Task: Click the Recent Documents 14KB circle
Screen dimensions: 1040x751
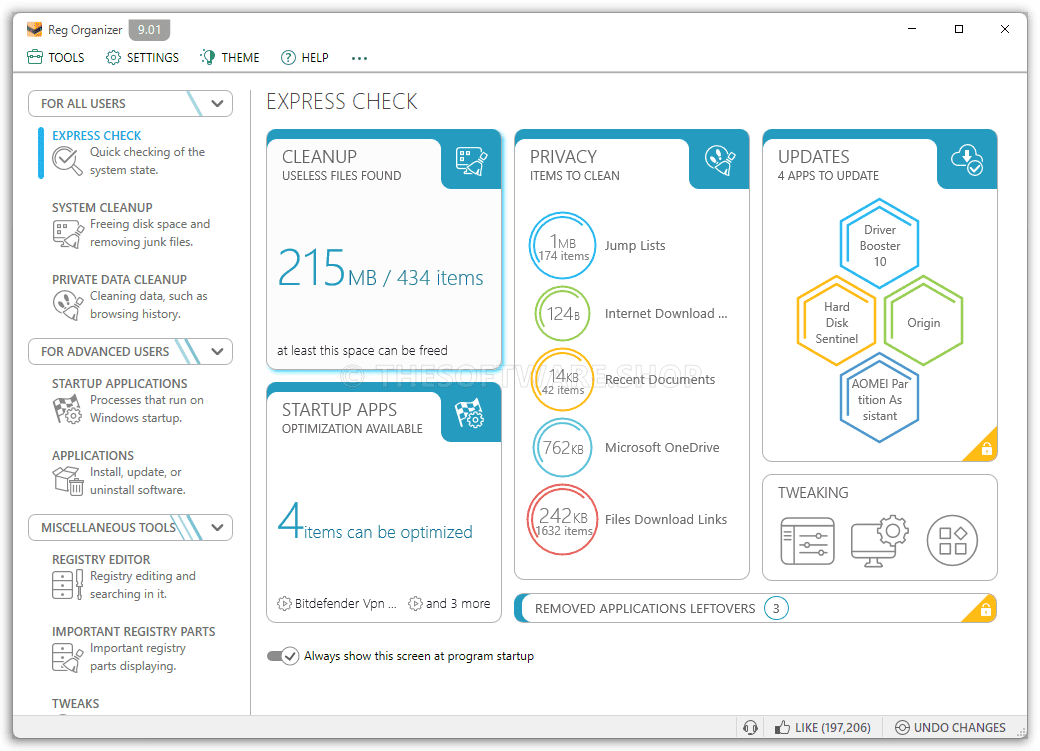Action: (x=562, y=379)
